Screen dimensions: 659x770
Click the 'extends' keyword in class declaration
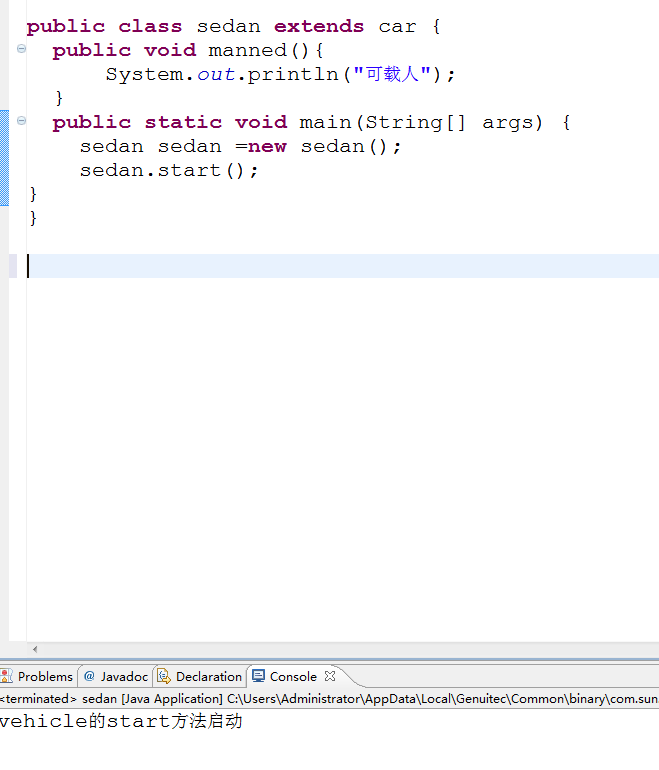(x=319, y=27)
